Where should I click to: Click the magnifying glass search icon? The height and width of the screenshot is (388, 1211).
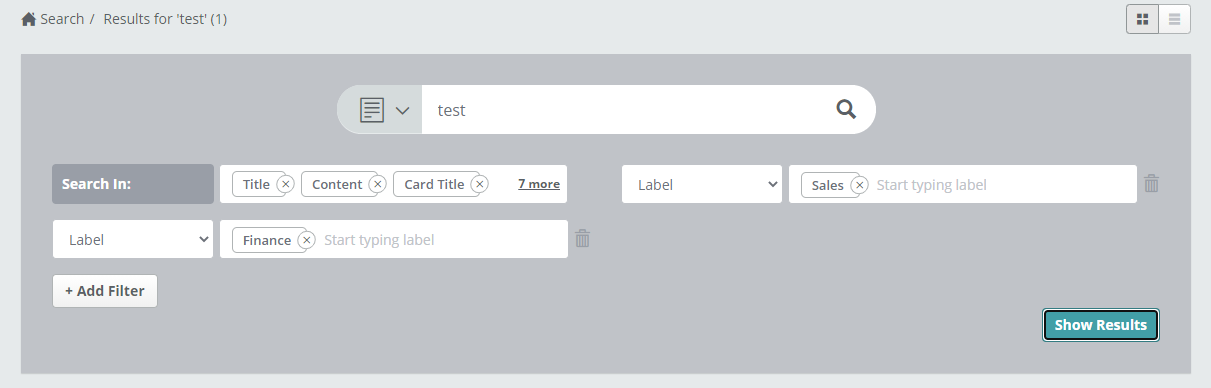pyautogui.click(x=846, y=110)
